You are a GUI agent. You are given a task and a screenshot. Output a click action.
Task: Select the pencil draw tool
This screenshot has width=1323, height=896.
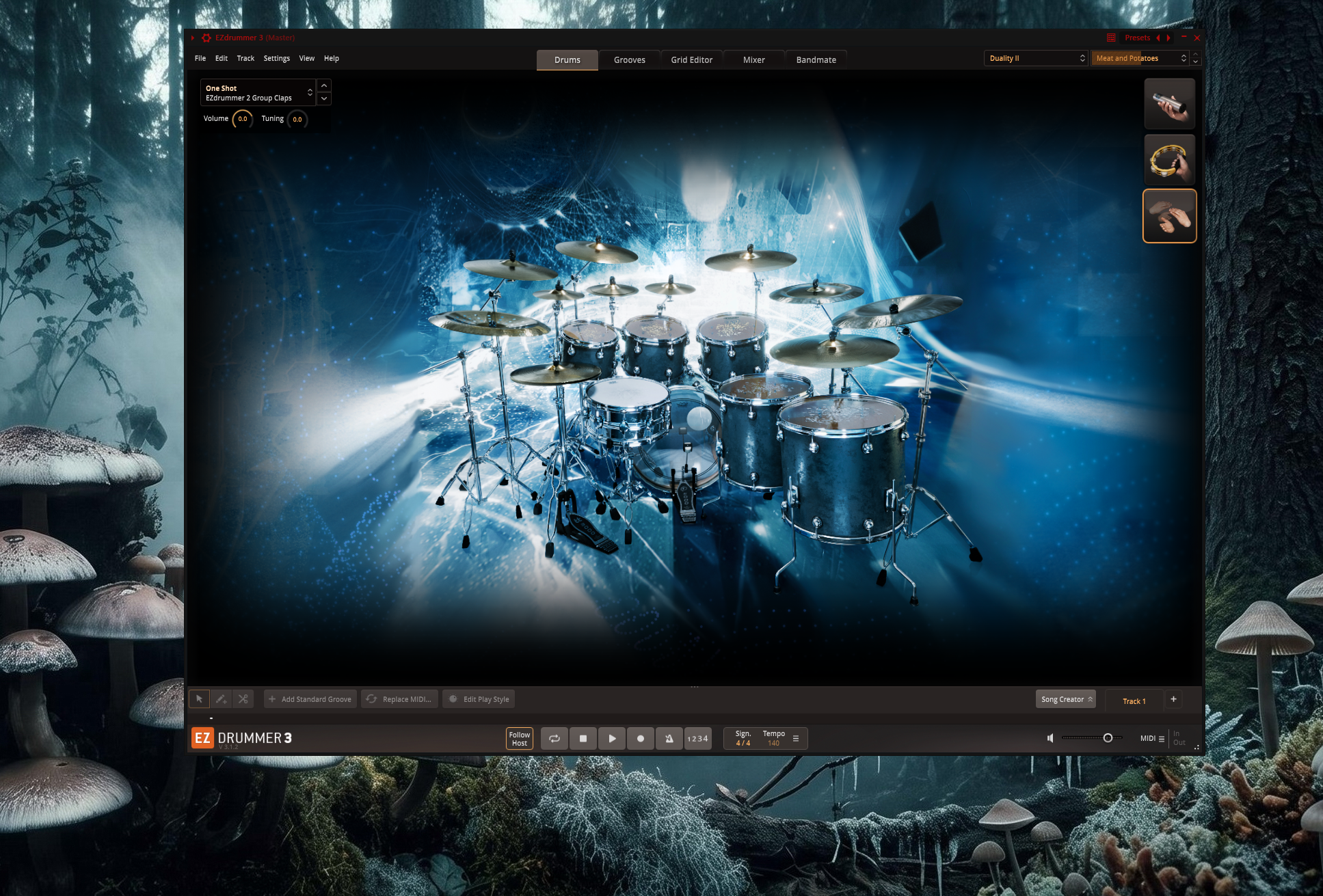tap(221, 699)
